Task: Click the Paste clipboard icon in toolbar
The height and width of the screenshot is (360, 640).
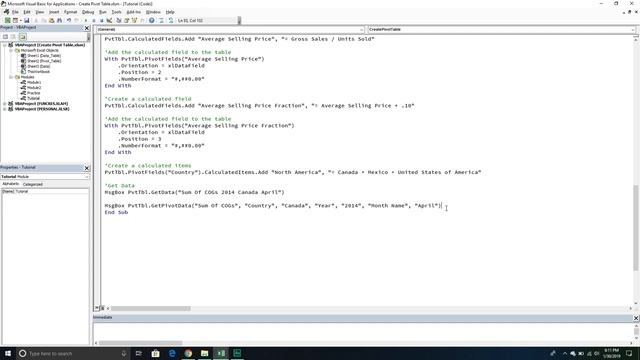Action: pyautogui.click(x=51, y=20)
